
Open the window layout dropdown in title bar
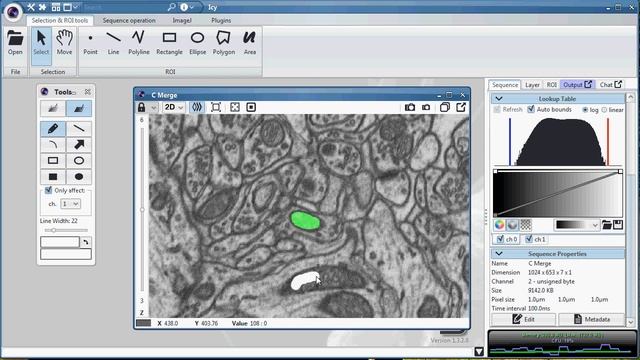click(71, 7)
